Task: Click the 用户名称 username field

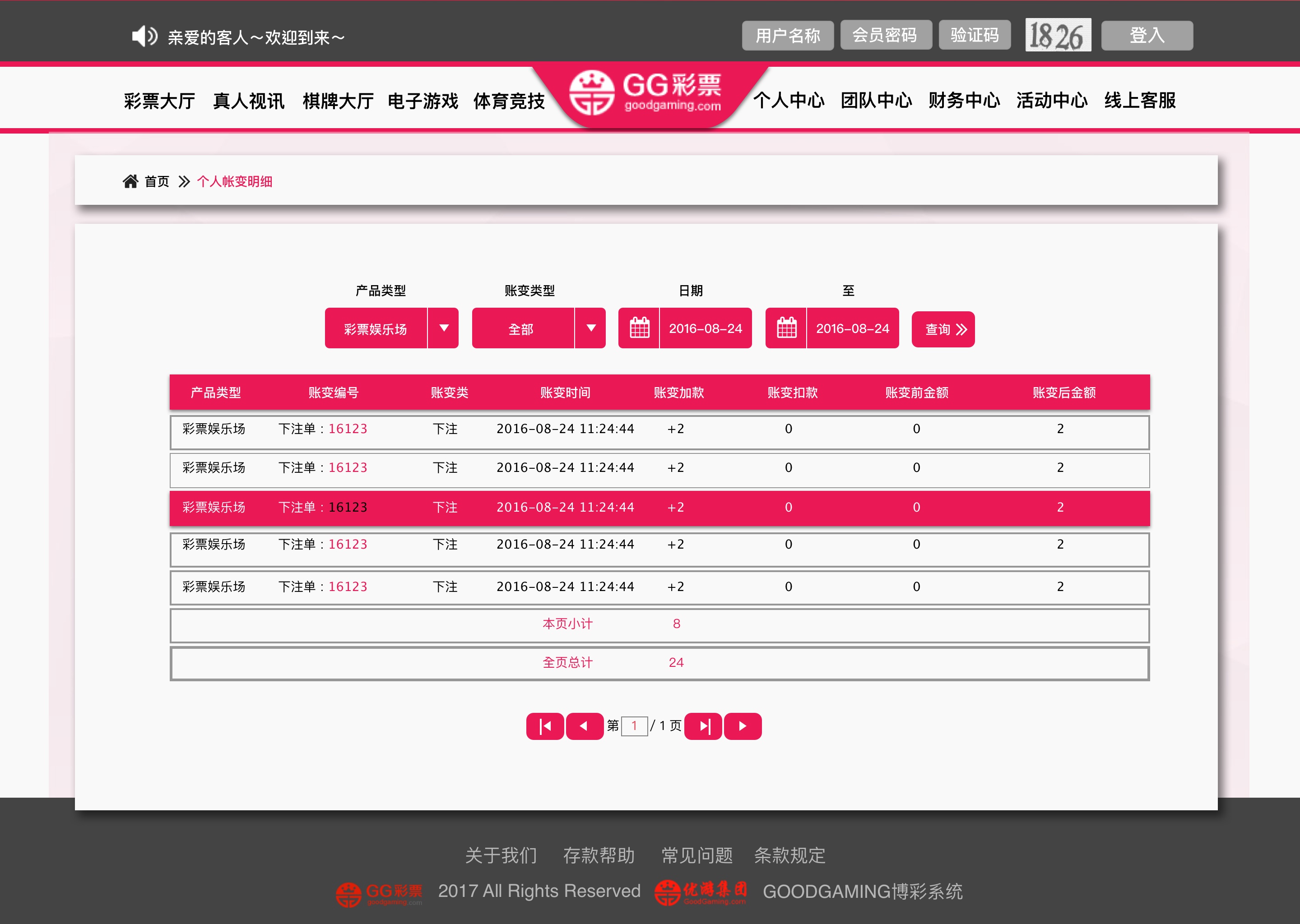Action: pos(787,35)
